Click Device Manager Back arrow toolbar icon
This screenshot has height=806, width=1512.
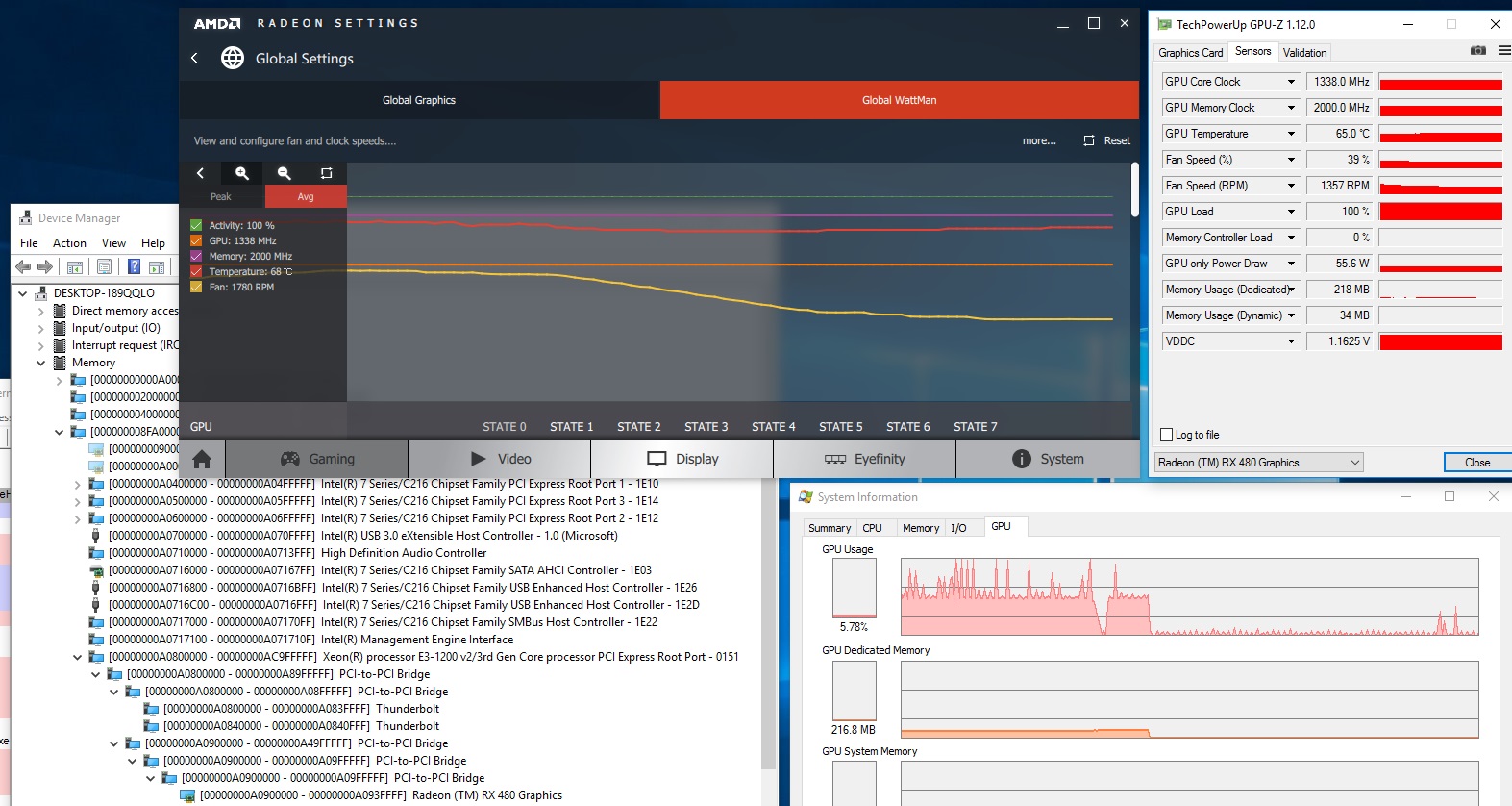pos(23,266)
